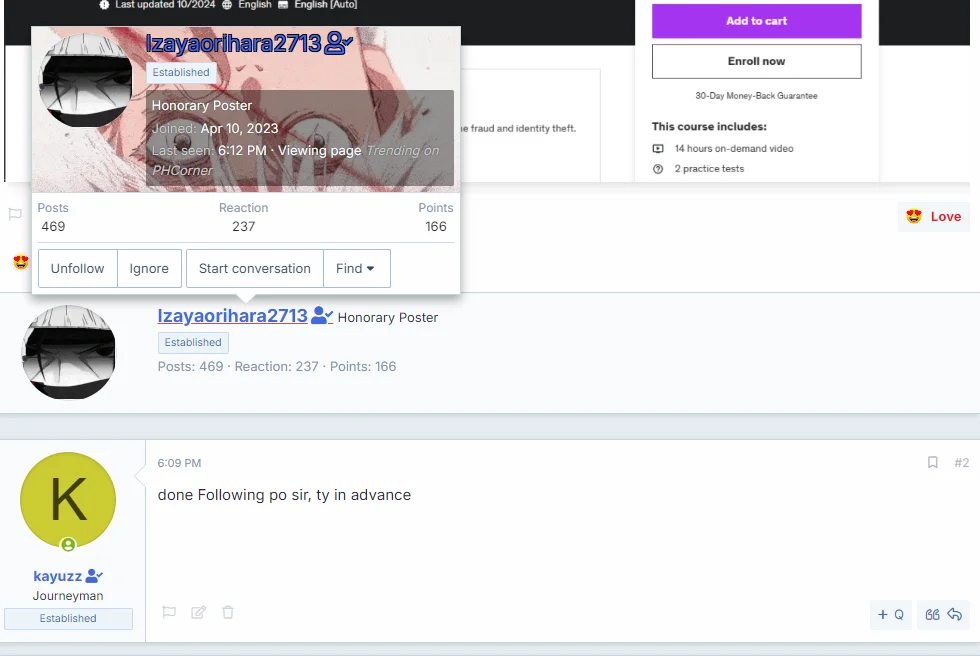Ignore this user via the Ignore button
Image resolution: width=980 pixels, height=656 pixels.
pos(149,269)
